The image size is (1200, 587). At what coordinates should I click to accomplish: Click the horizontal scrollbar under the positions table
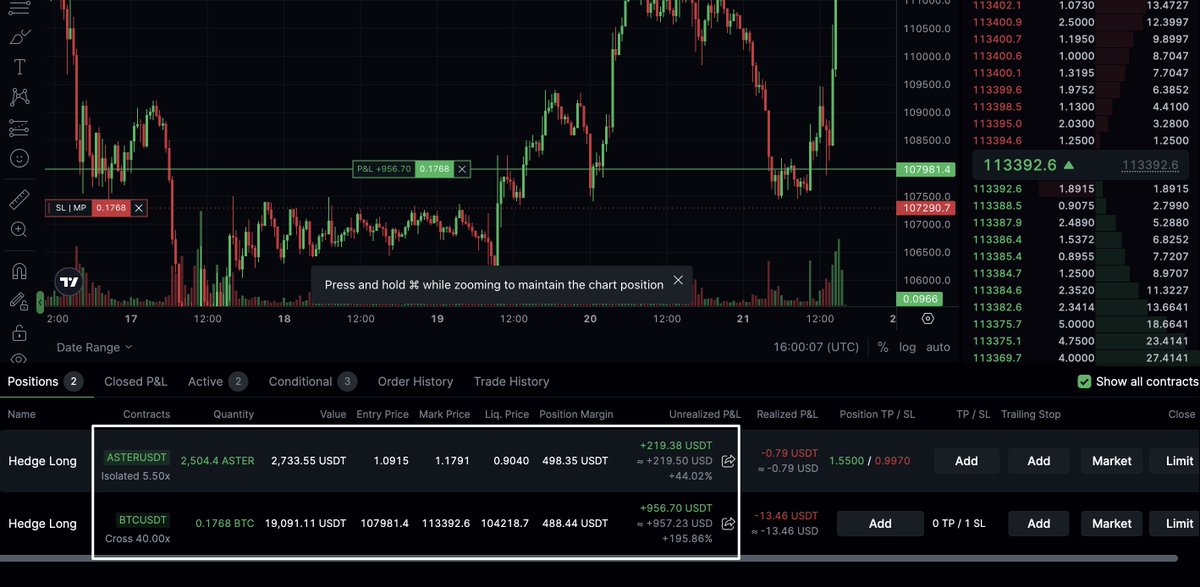(587, 557)
